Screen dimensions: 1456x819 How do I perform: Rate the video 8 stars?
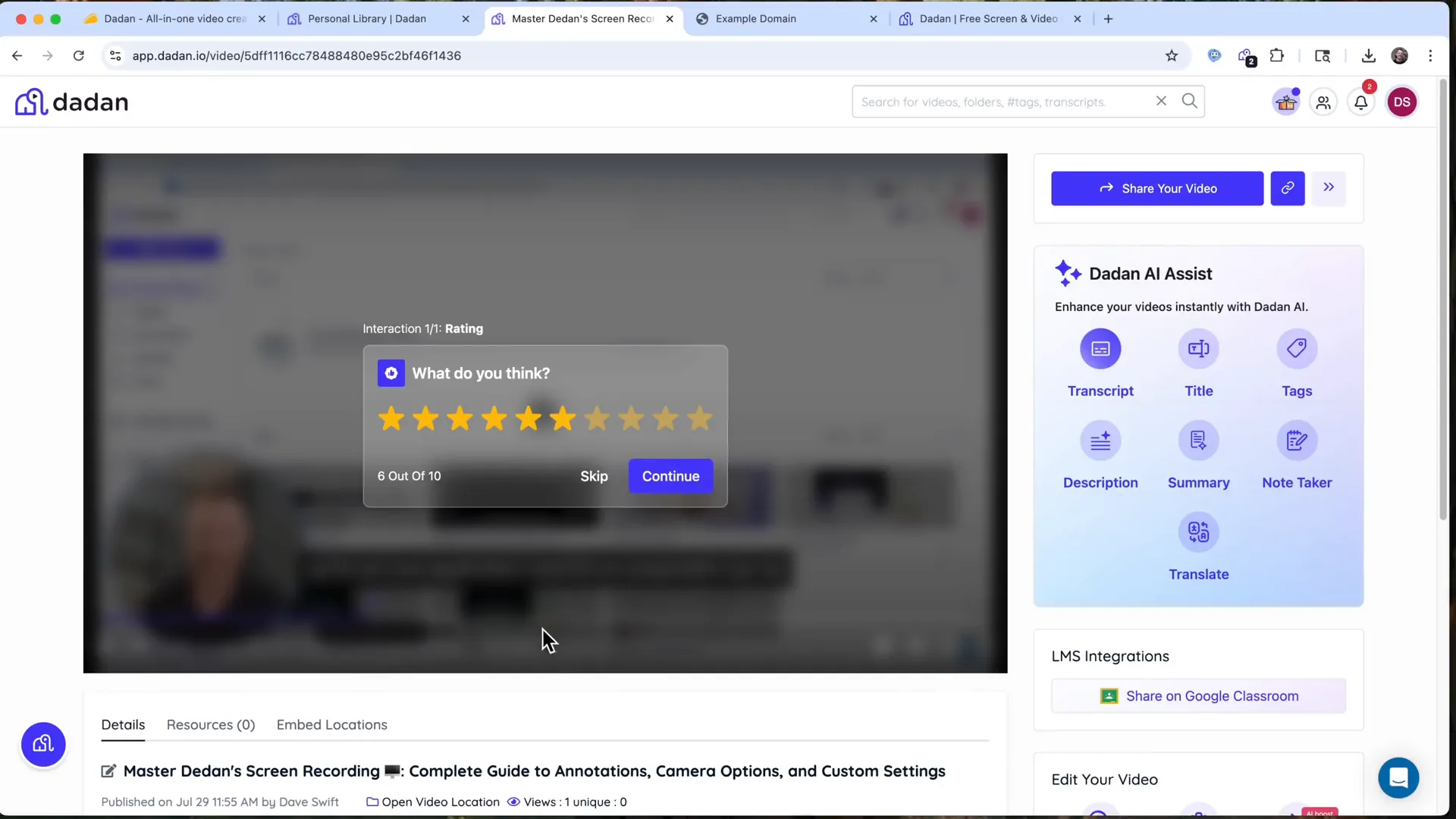pyautogui.click(x=631, y=418)
